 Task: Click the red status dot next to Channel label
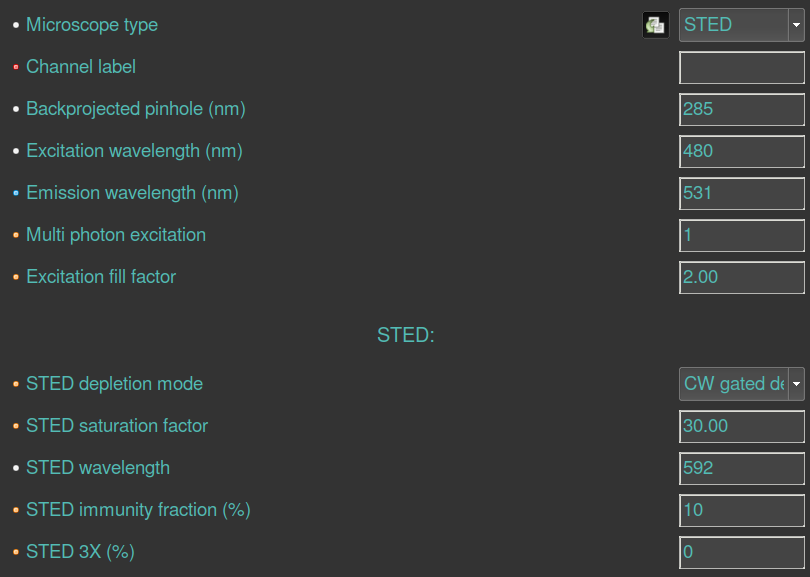[16, 67]
